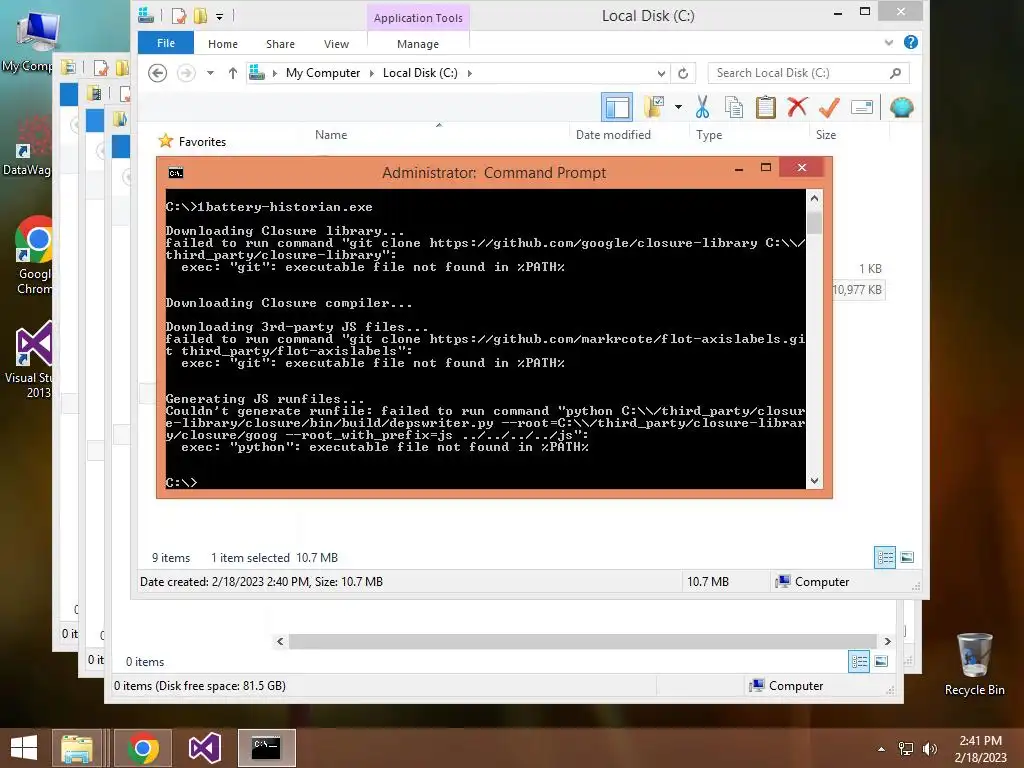The width and height of the screenshot is (1024, 768).
Task: Switch rear window to details view icon
Action: coord(859,662)
